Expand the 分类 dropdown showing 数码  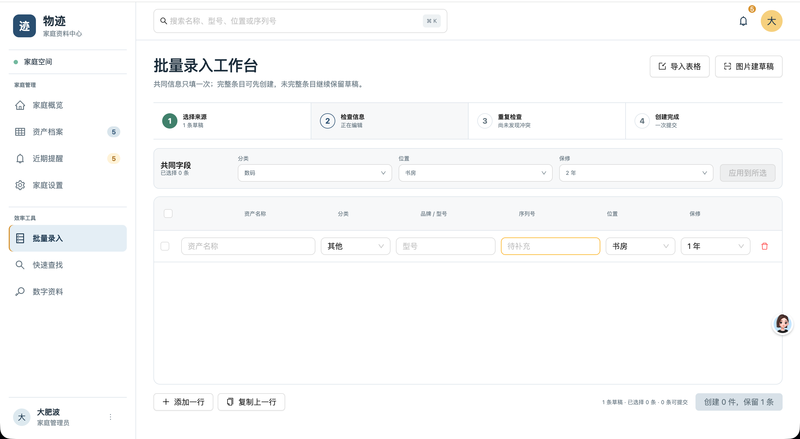pyautogui.click(x=314, y=173)
